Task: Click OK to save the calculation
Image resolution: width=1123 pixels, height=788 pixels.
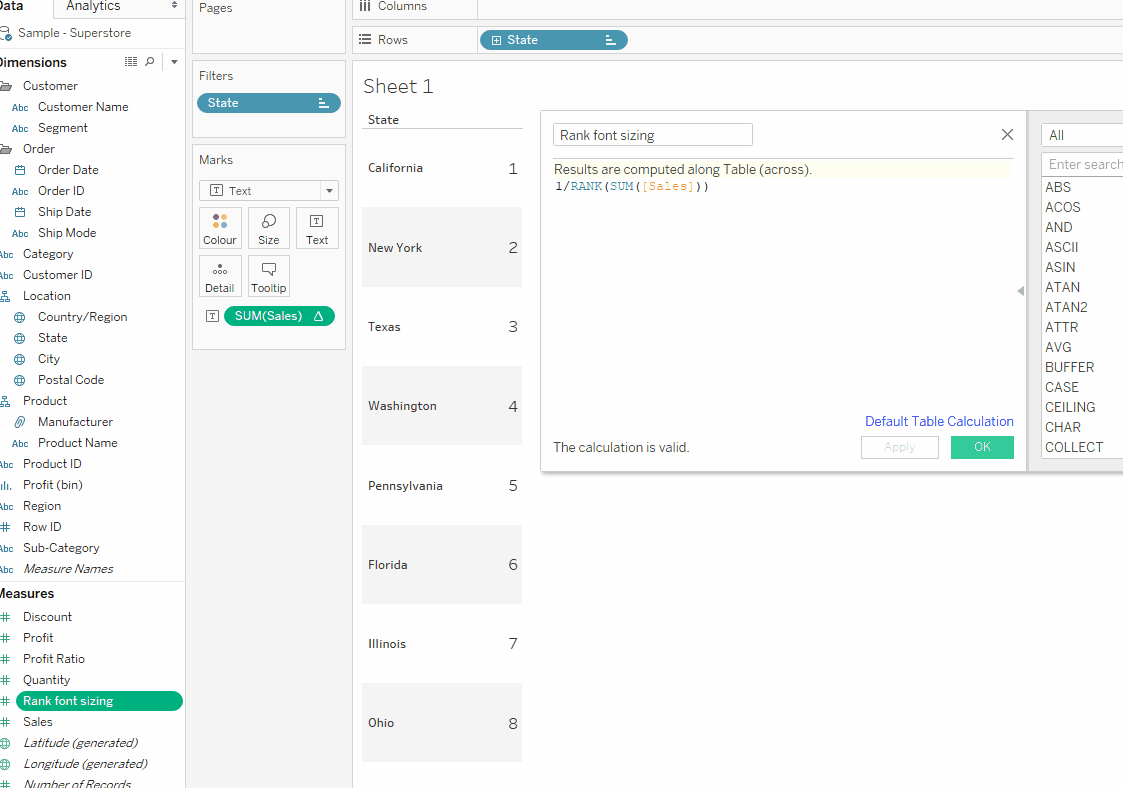Action: 982,447
